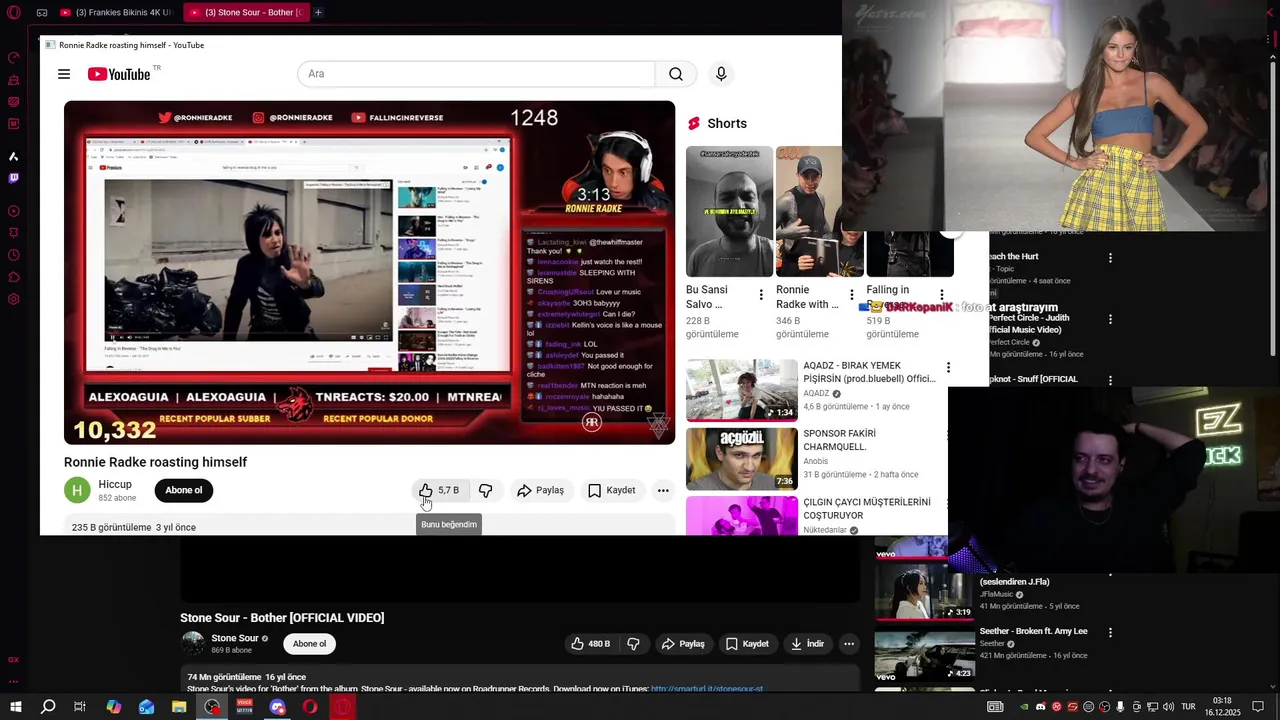Open Stone Sour channel avatar
Viewport: 1280px width, 720px height.
[193, 643]
